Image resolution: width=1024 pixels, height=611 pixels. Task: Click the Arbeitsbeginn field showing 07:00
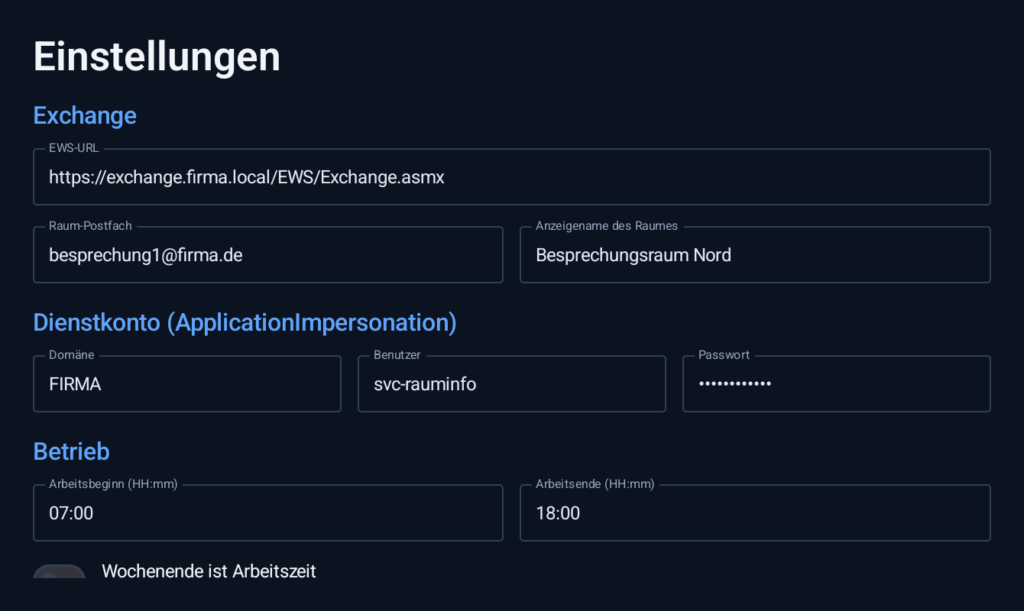[268, 512]
